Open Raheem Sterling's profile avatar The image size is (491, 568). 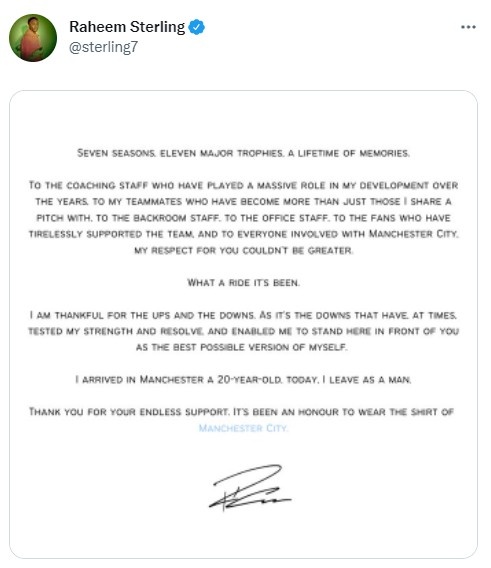click(33, 38)
